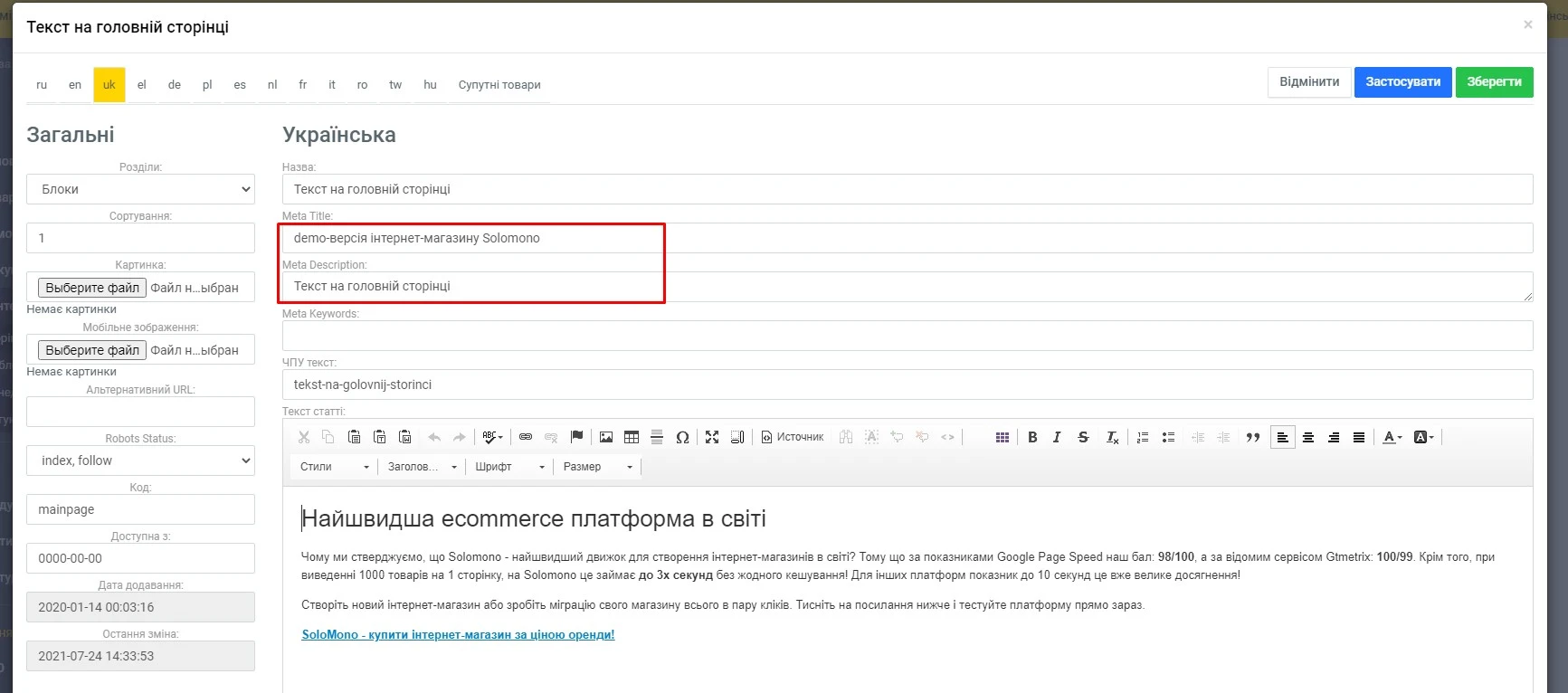The image size is (1568, 693).
Task: Open the Шрифт font dropdown
Action: coord(510,467)
